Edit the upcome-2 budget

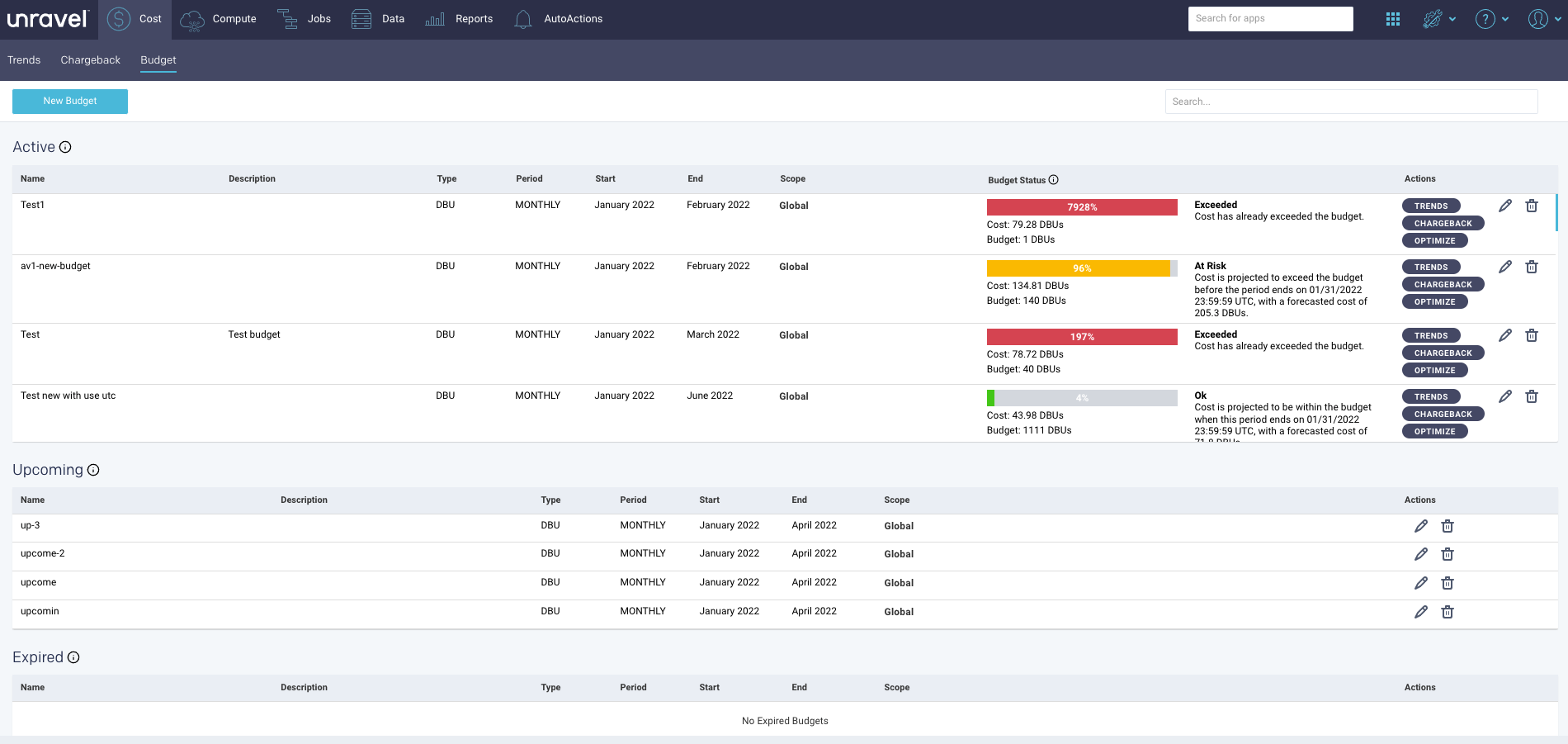[1421, 554]
